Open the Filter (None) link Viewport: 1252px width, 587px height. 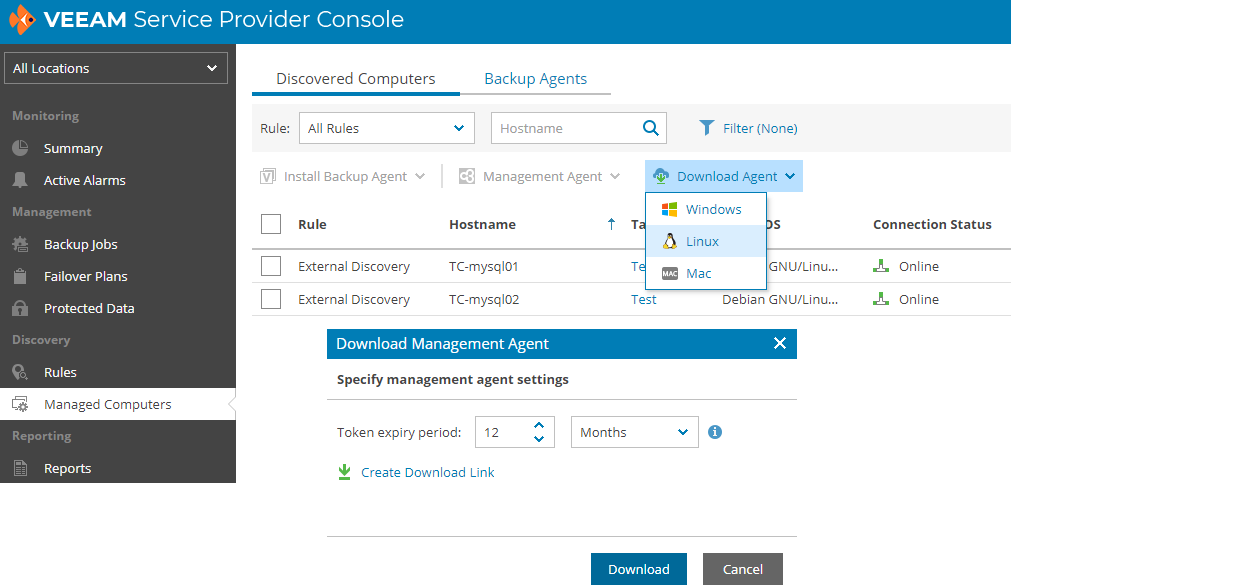click(x=760, y=128)
